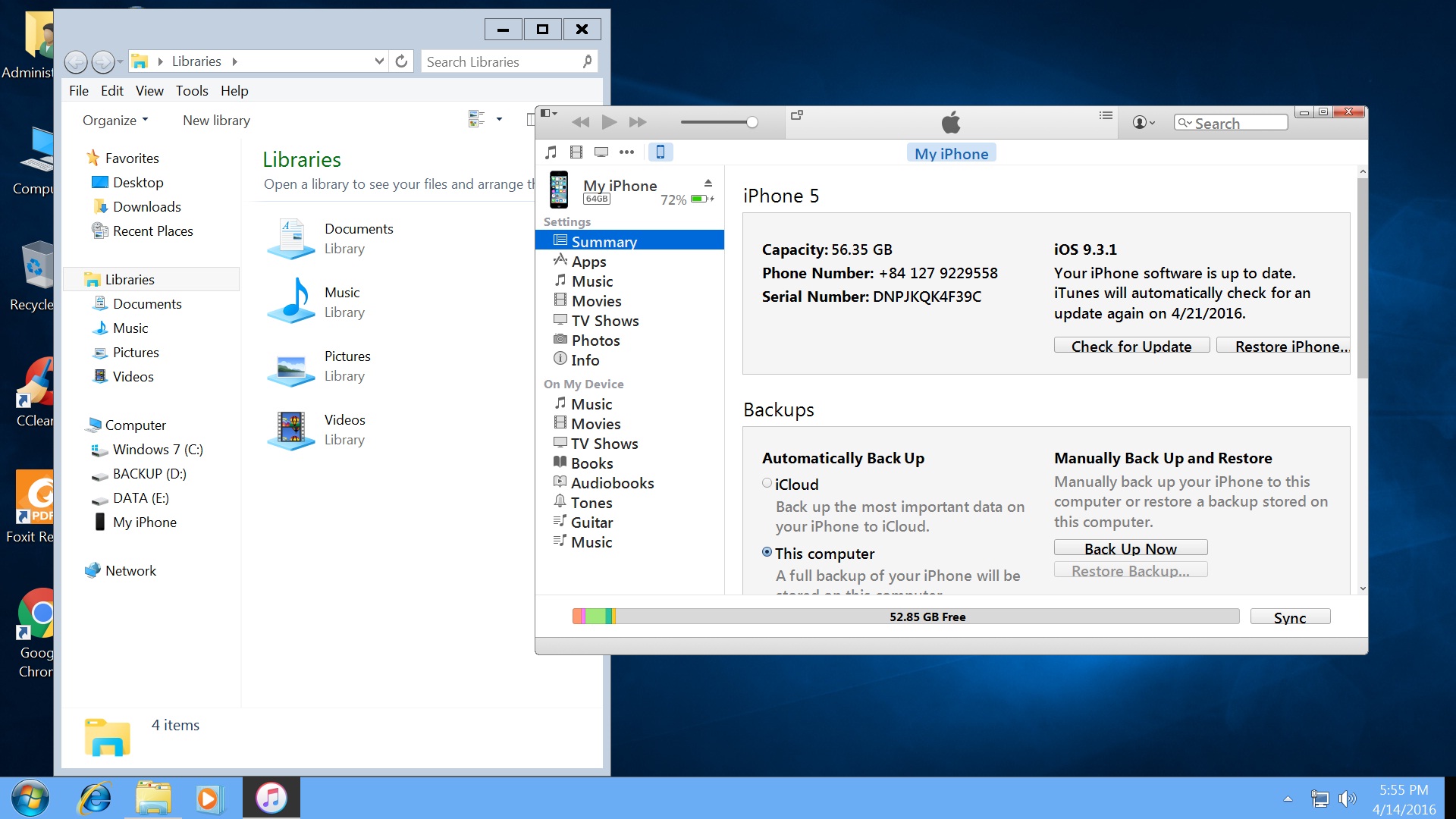
Task: Switch iTunes to MiniPlayer mode
Action: (797, 115)
